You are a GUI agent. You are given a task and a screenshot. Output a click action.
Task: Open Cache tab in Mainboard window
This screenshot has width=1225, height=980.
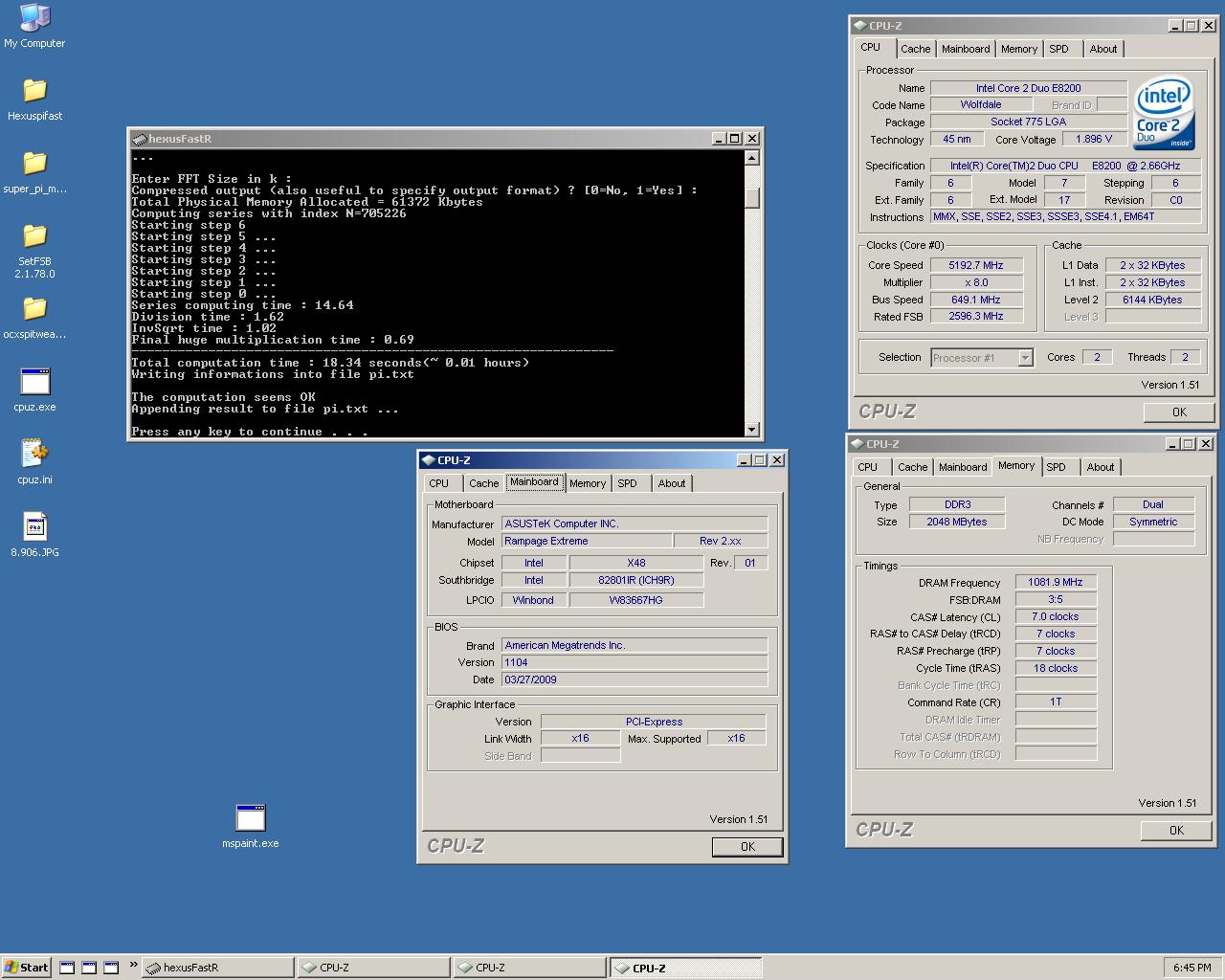[483, 483]
